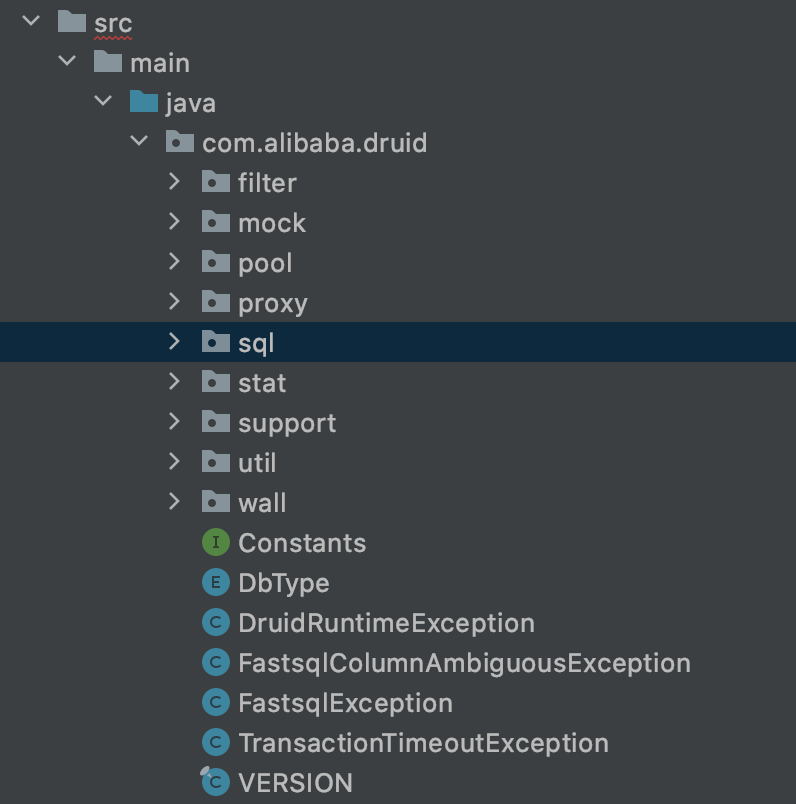Viewport: 796px width, 804px height.
Task: Select the mock package row
Action: [x=272, y=223]
